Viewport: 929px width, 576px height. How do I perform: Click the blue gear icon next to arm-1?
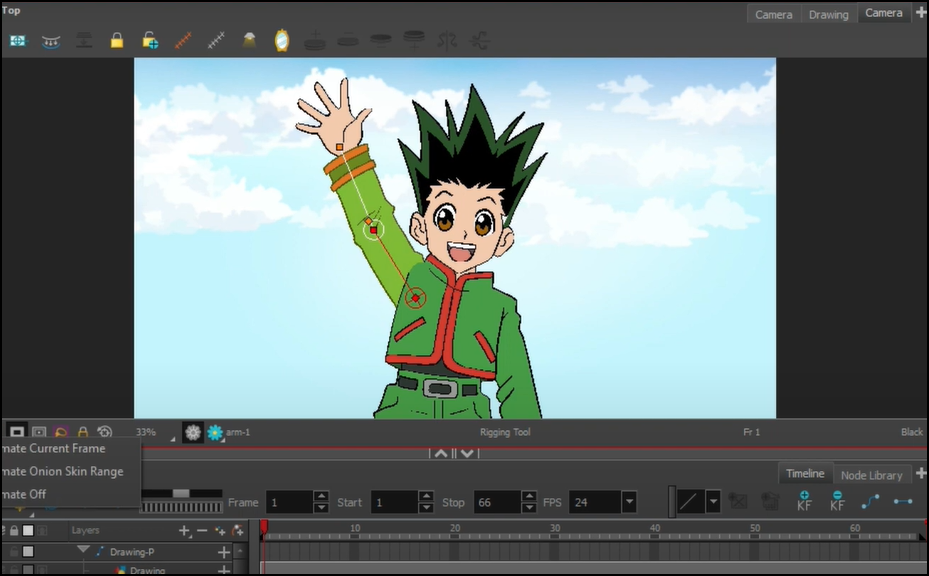[x=214, y=433]
